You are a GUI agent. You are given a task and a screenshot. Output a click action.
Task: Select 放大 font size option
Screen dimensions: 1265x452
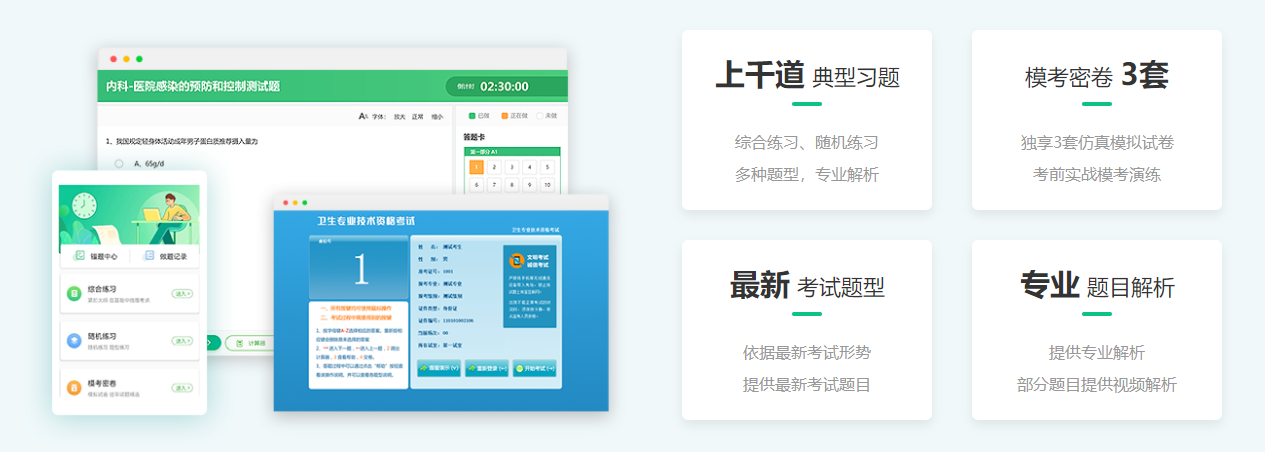400,117
